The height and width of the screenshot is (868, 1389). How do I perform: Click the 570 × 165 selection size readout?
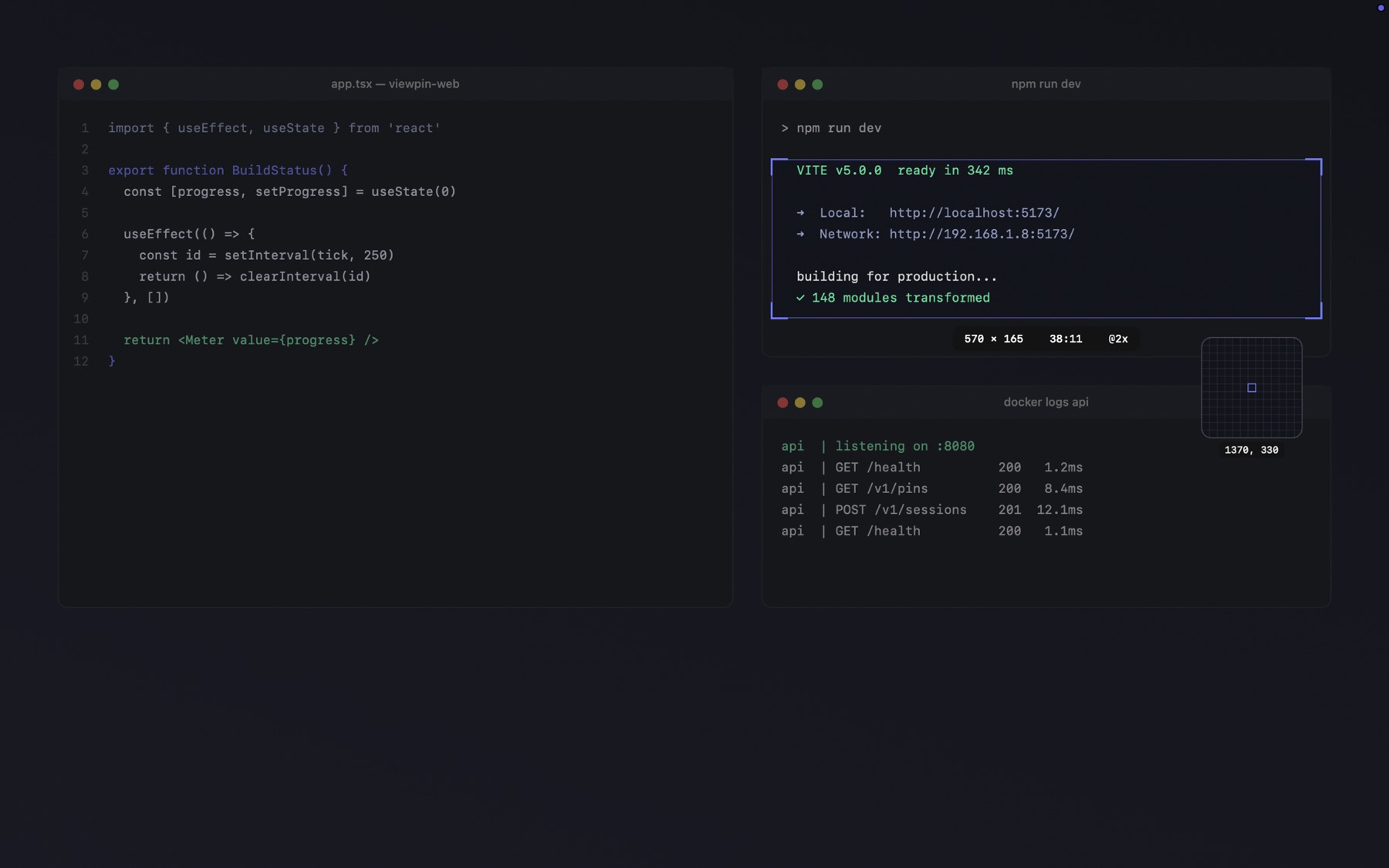994,339
